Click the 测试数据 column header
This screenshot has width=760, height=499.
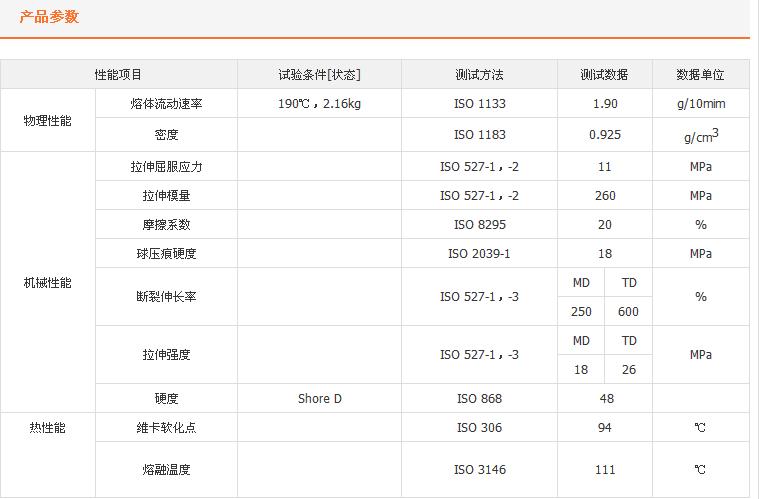pyautogui.click(x=604, y=75)
